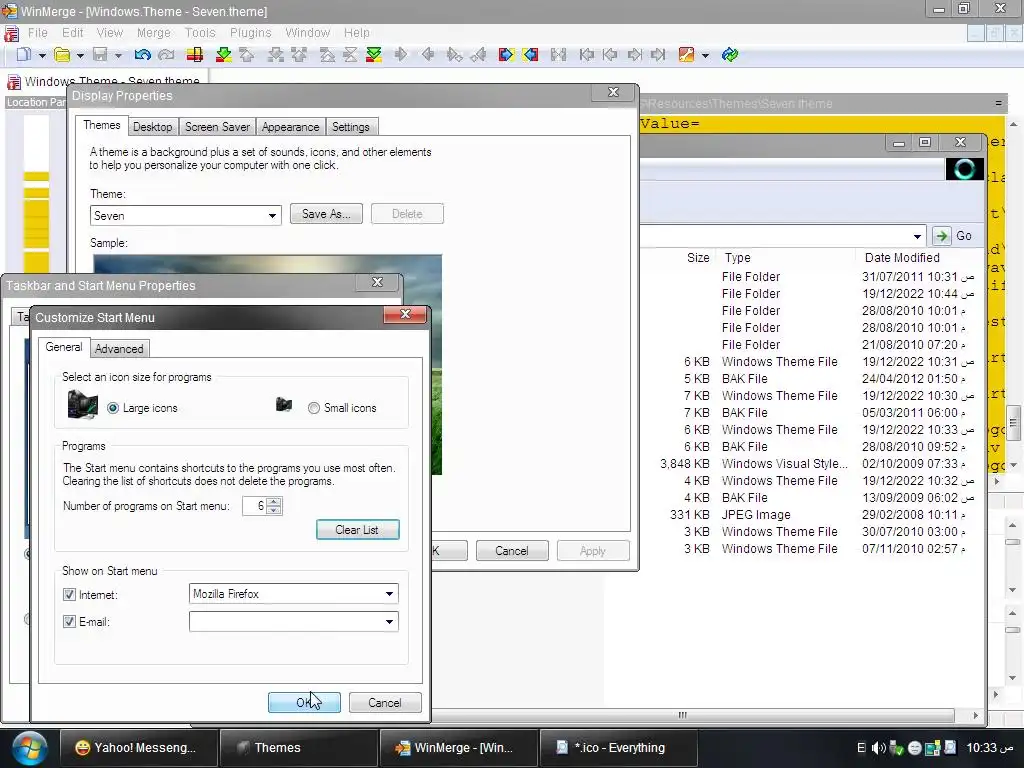Select the Large icons radio button
The image size is (1024, 768).
(x=113, y=408)
